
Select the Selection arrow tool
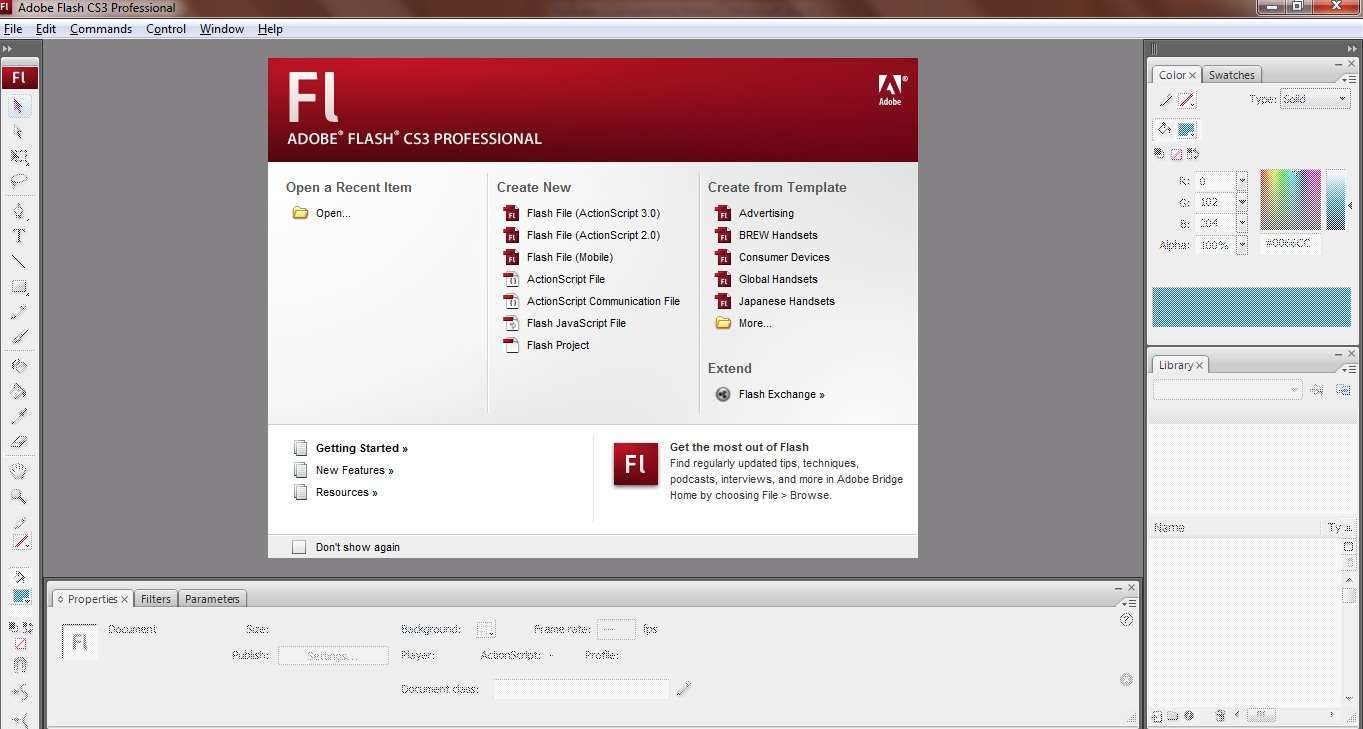point(19,106)
